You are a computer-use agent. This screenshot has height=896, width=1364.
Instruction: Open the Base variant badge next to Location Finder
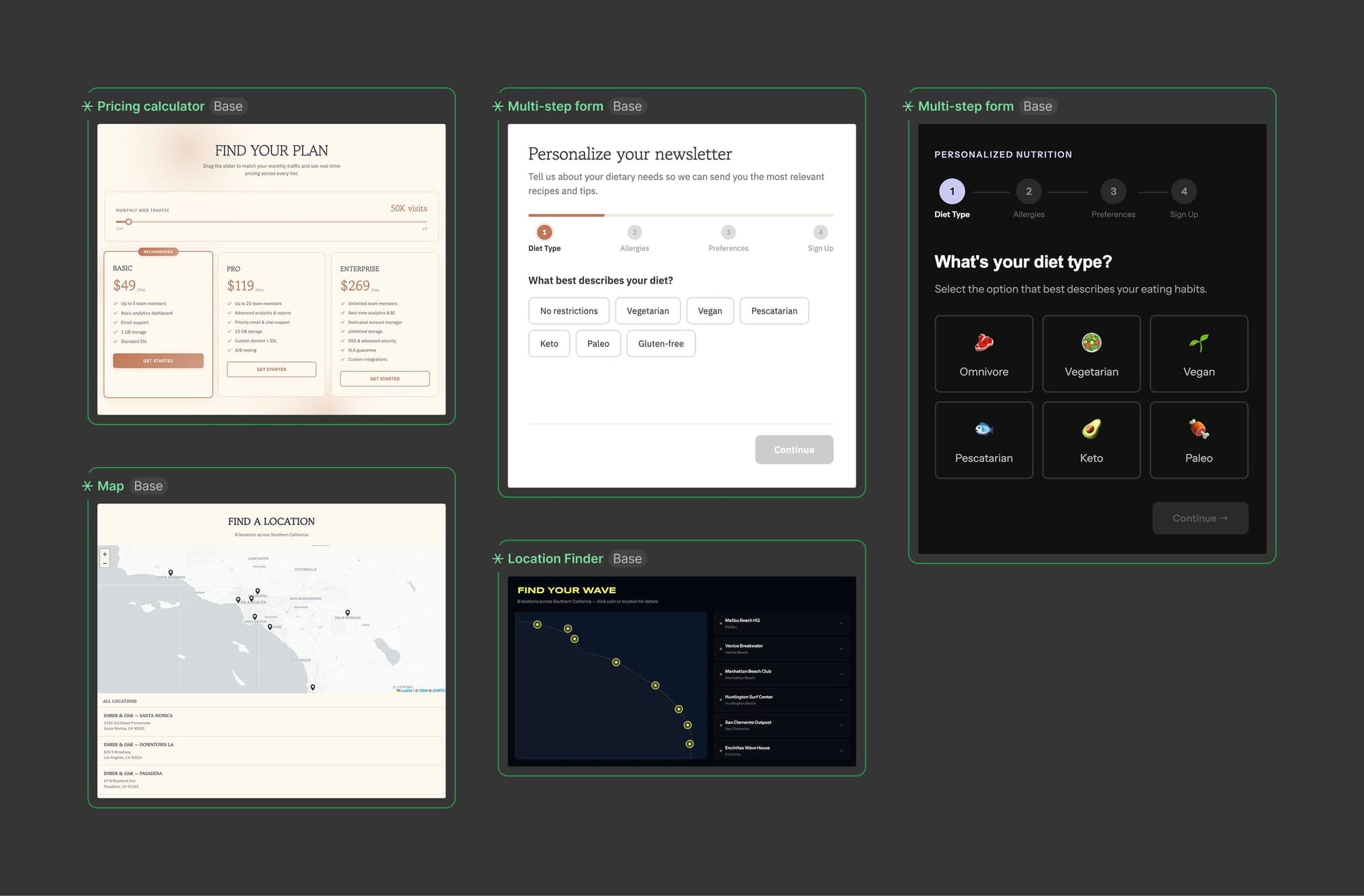(x=627, y=559)
